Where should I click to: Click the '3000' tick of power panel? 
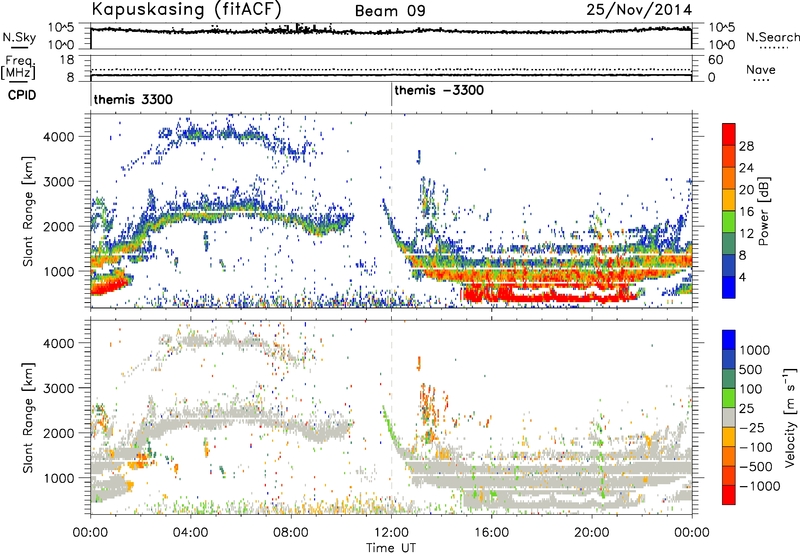coord(58,182)
